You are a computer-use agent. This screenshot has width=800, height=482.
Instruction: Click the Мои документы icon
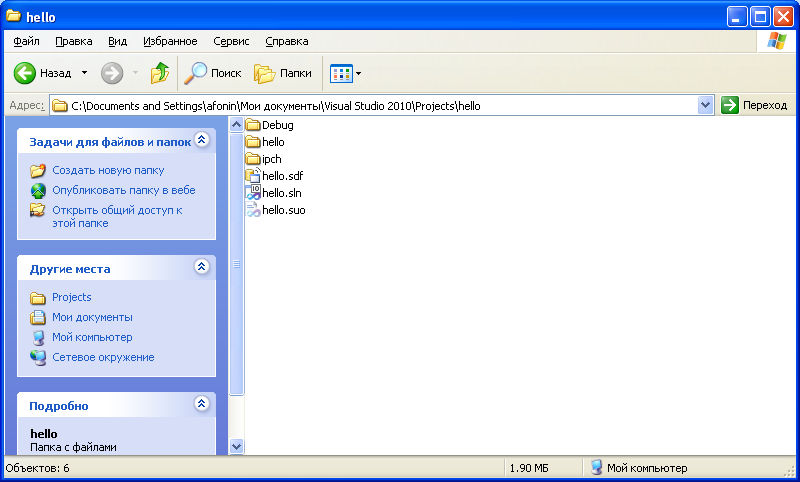pos(38,317)
